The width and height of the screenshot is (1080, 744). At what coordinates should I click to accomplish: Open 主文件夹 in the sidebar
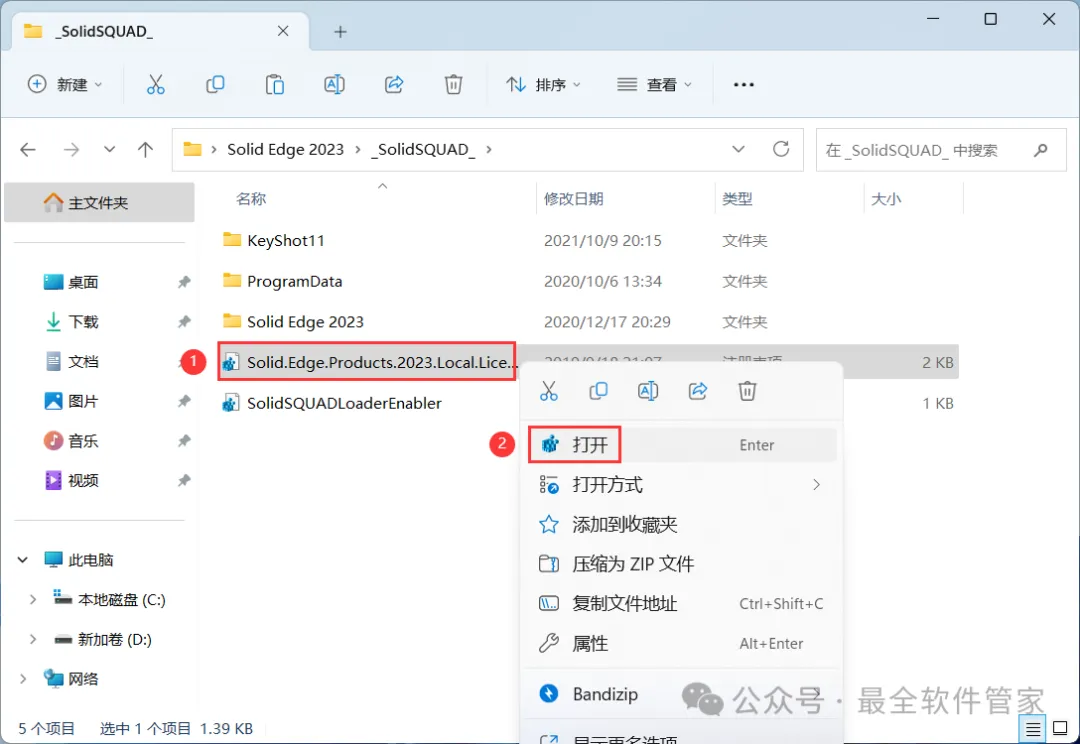pyautogui.click(x=99, y=203)
